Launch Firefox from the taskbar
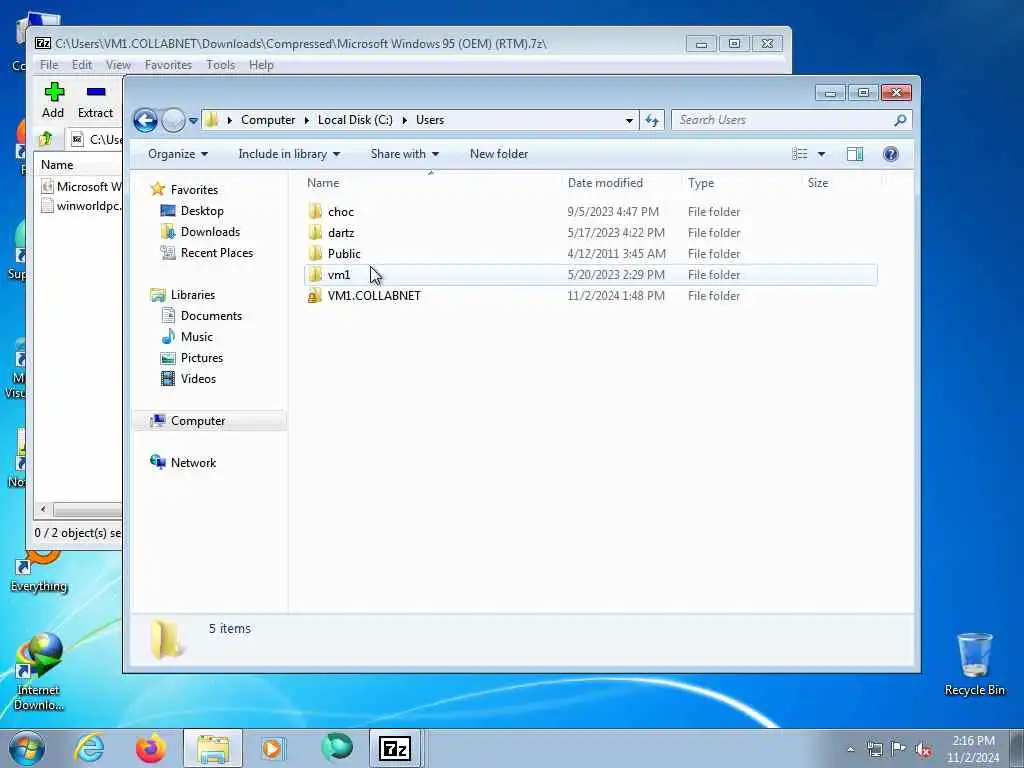 pos(151,748)
